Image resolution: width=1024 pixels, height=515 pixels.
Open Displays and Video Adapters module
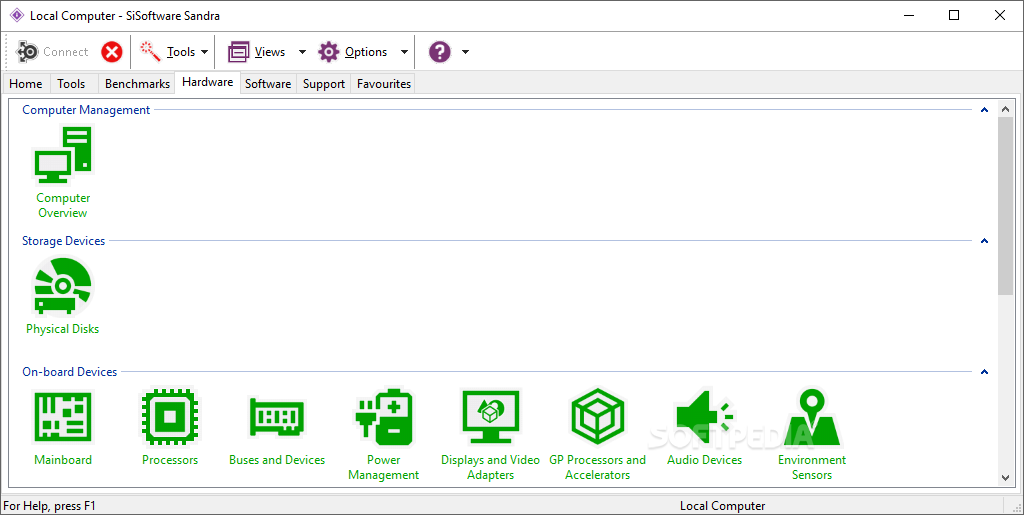(x=490, y=435)
